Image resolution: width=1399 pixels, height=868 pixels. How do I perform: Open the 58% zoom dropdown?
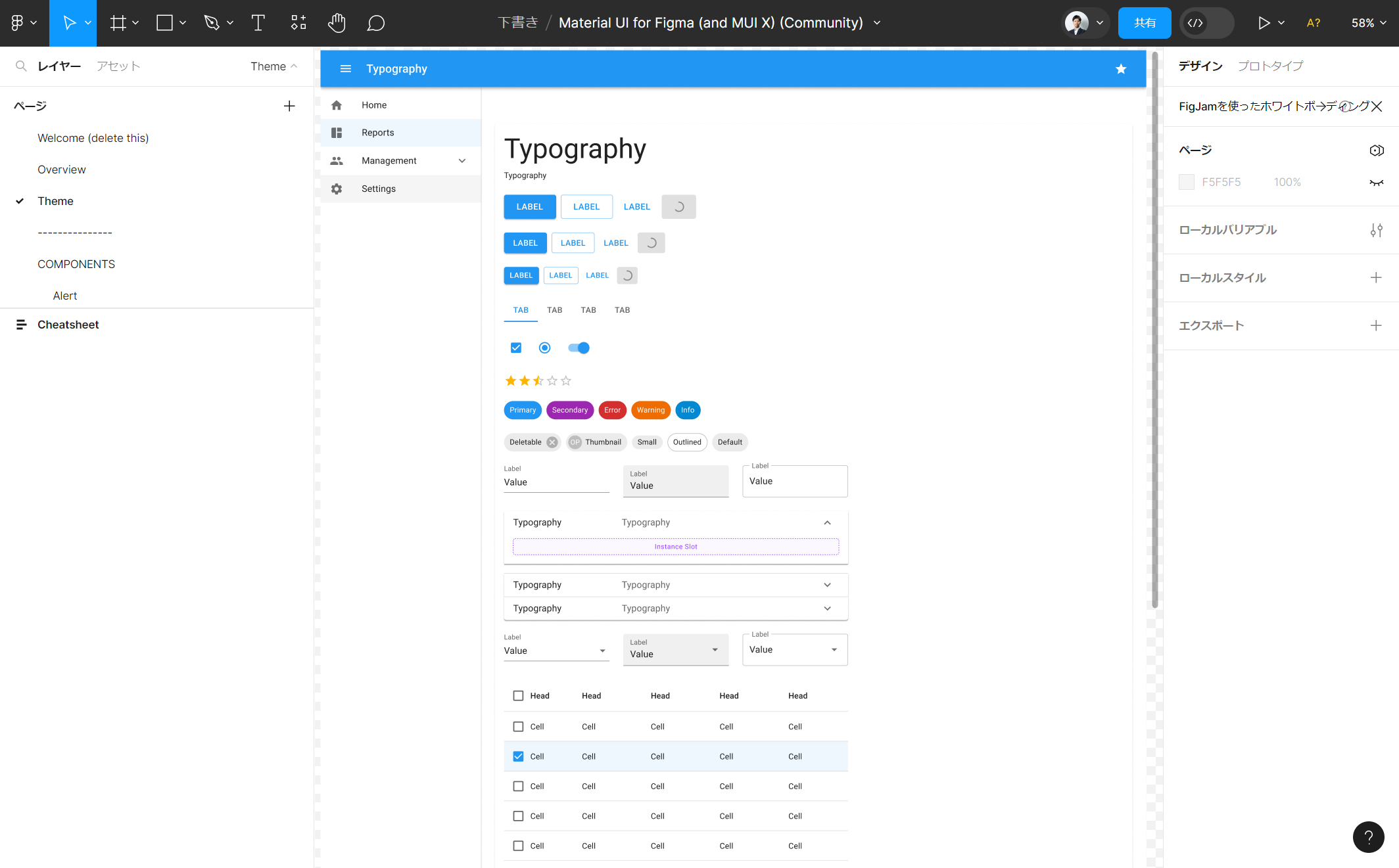coord(1369,23)
